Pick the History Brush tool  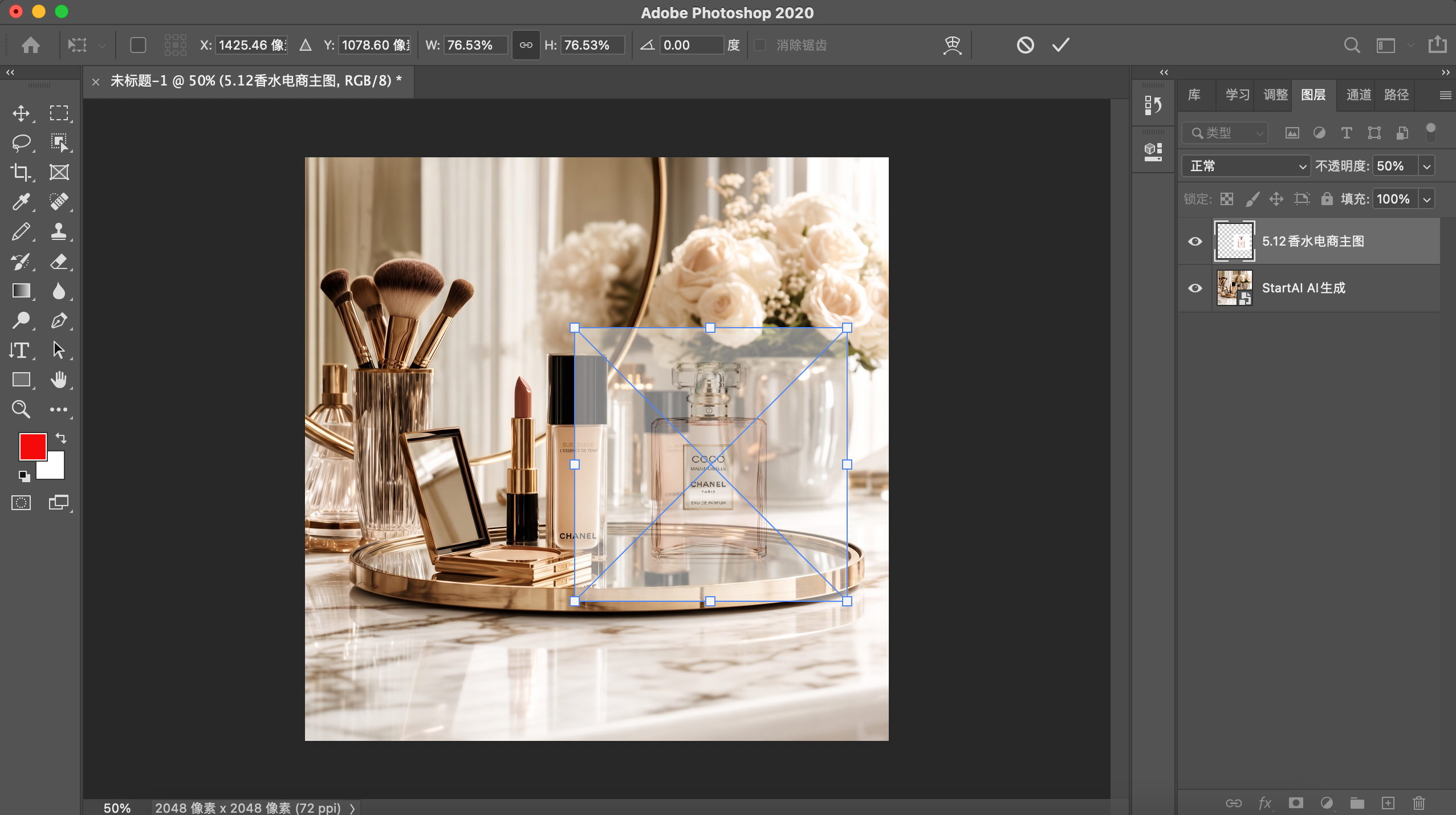click(21, 261)
